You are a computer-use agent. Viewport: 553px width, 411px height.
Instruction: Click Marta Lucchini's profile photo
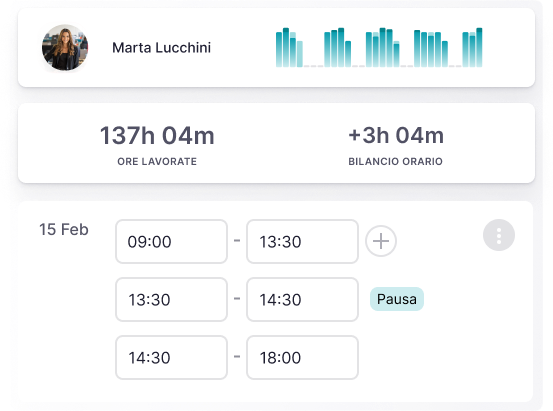[x=65, y=48]
